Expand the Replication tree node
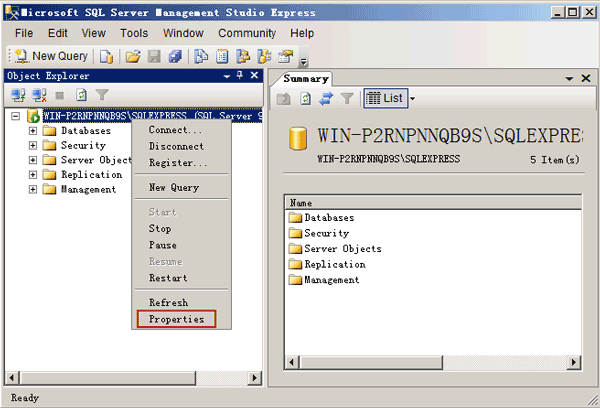The height and width of the screenshot is (408, 600). 33,175
